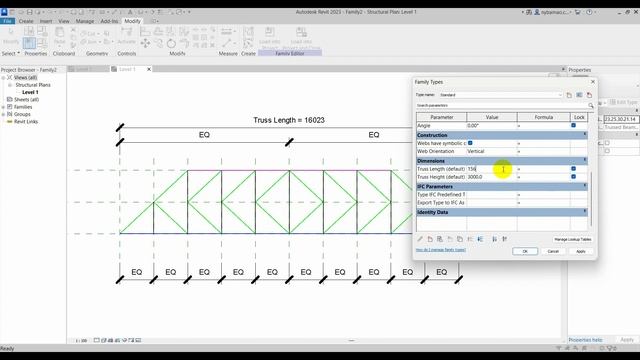Close the Level 1 view tab
The width and height of the screenshot is (640, 360).
click(149, 69)
